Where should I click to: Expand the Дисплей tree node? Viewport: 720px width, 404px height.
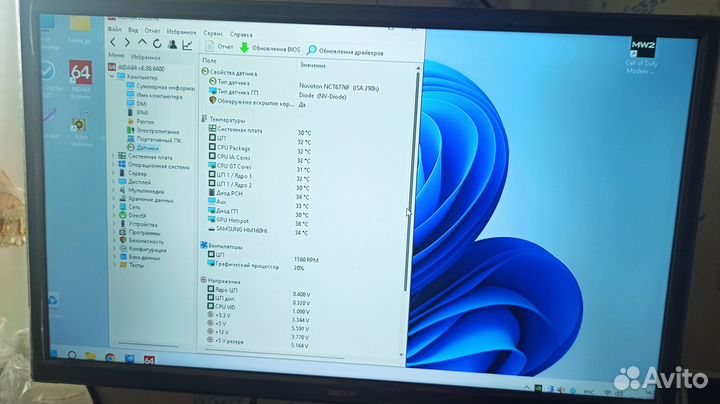click(x=114, y=181)
